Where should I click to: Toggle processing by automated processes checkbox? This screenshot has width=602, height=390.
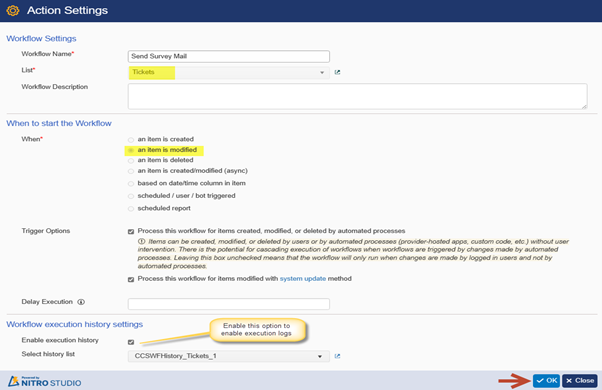[x=131, y=231]
